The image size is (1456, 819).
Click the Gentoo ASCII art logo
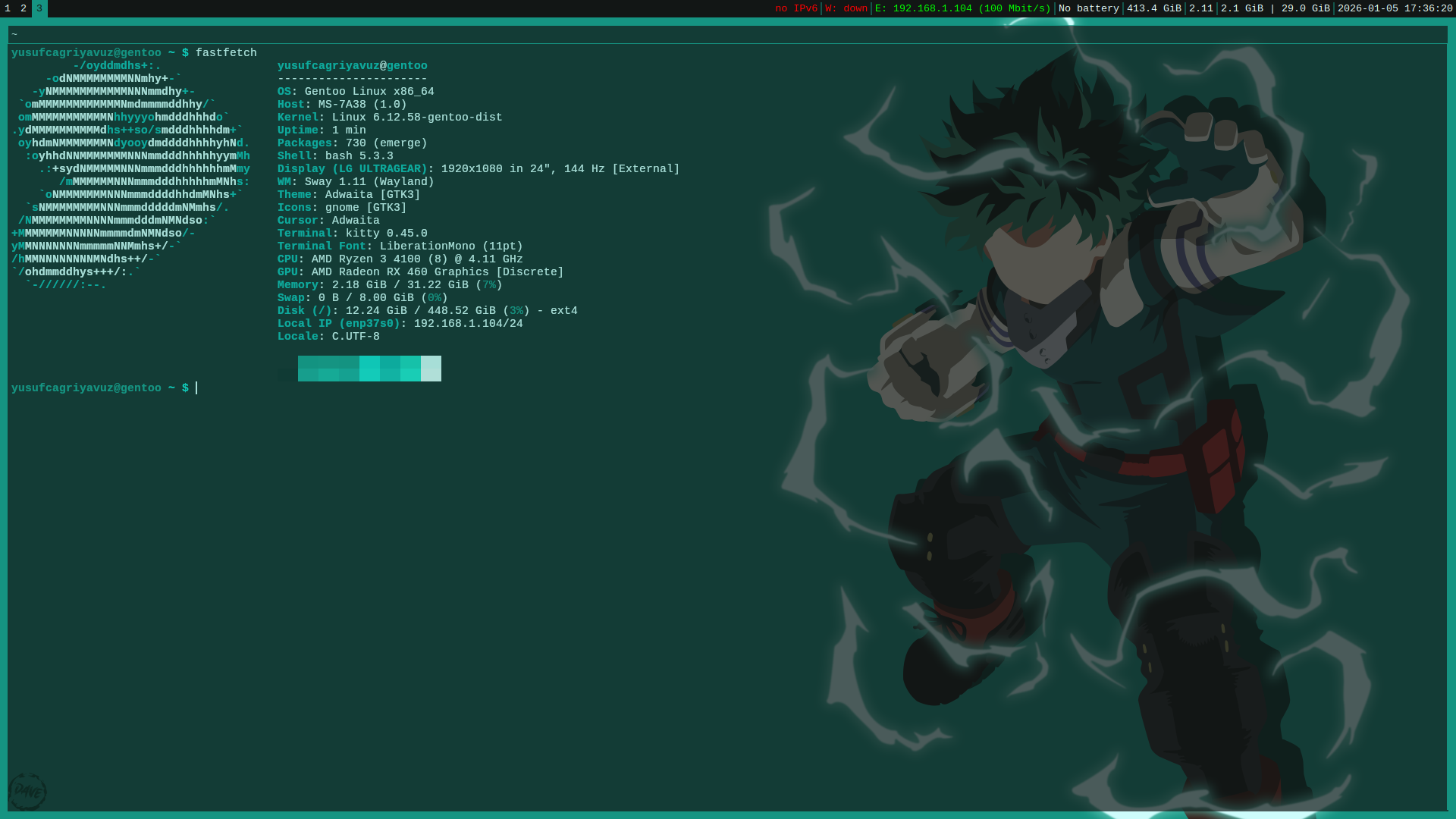pyautogui.click(x=130, y=175)
